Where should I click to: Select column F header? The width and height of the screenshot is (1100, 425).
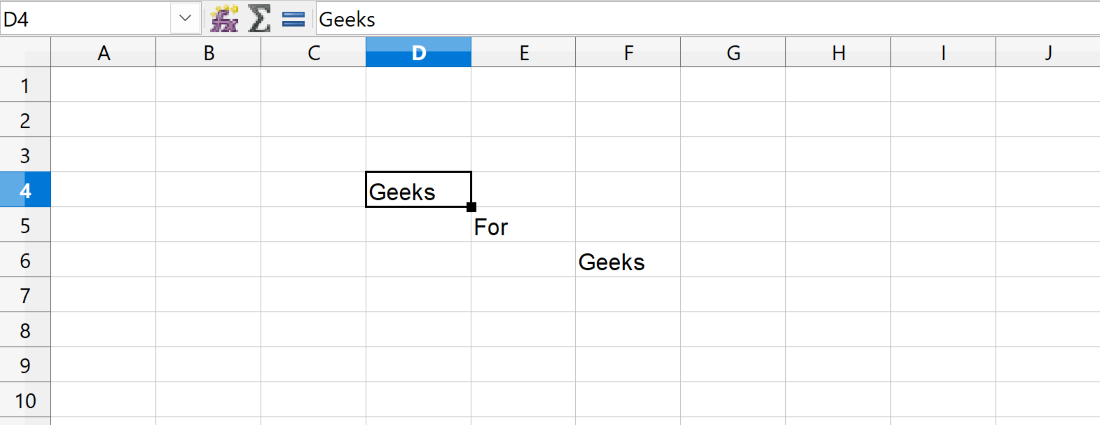click(x=628, y=53)
